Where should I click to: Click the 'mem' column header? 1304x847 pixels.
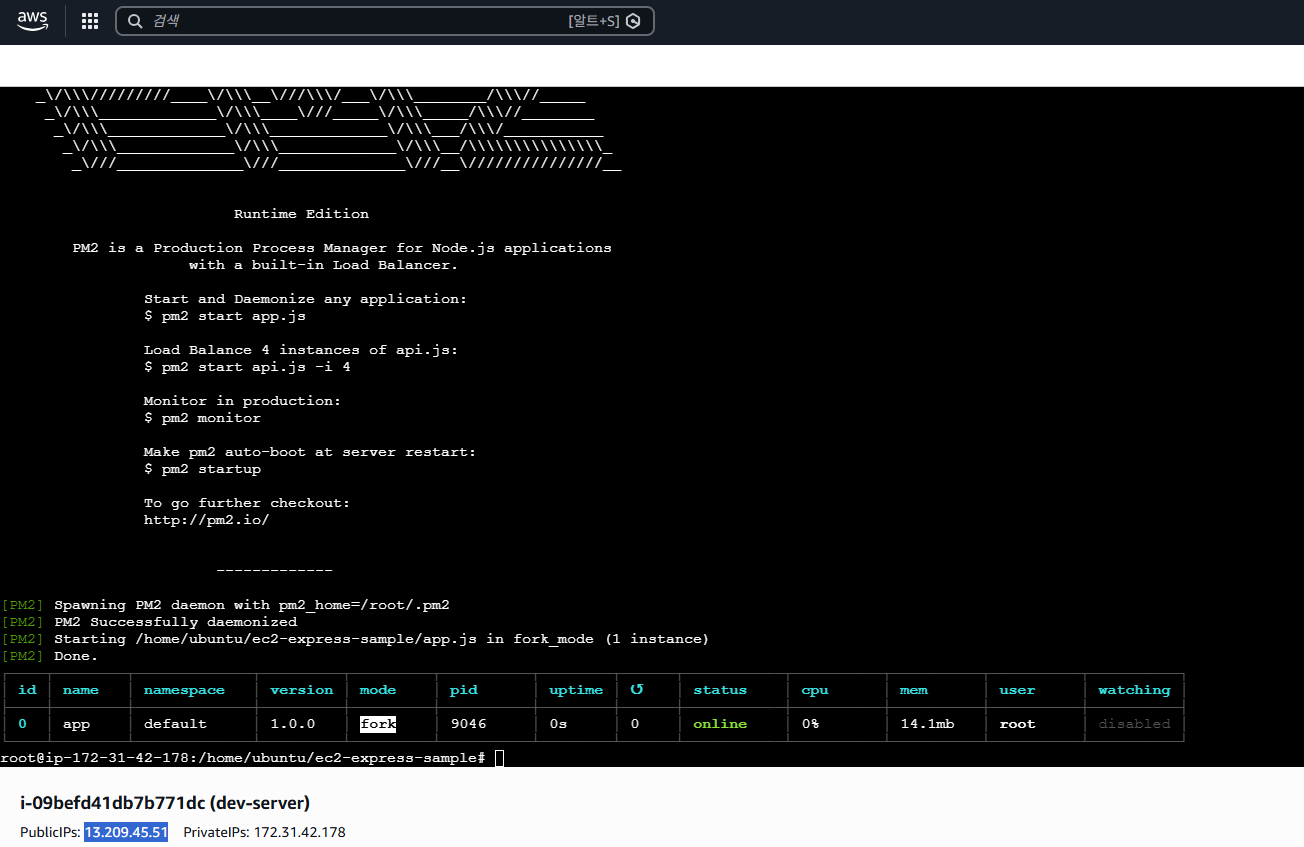coord(914,690)
